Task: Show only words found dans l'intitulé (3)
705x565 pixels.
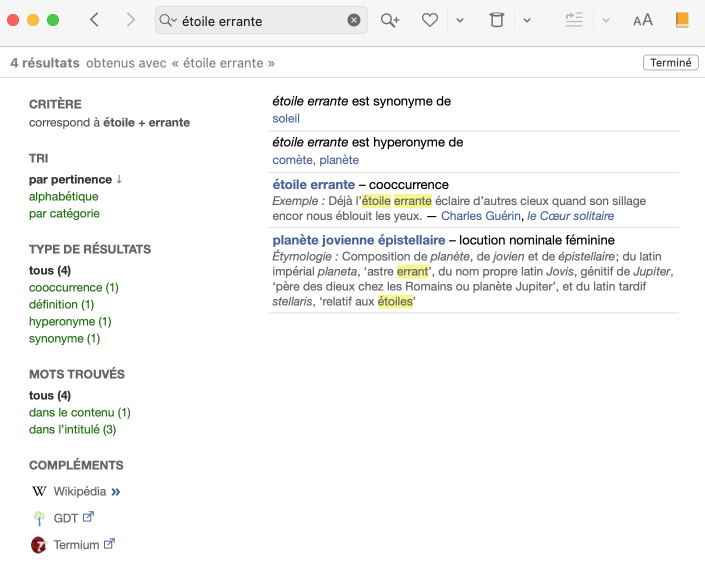Action: (x=73, y=429)
